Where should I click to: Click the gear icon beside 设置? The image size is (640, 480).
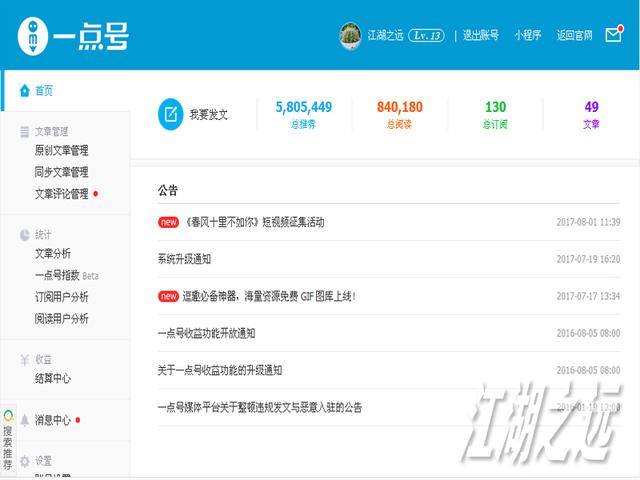coord(24,461)
